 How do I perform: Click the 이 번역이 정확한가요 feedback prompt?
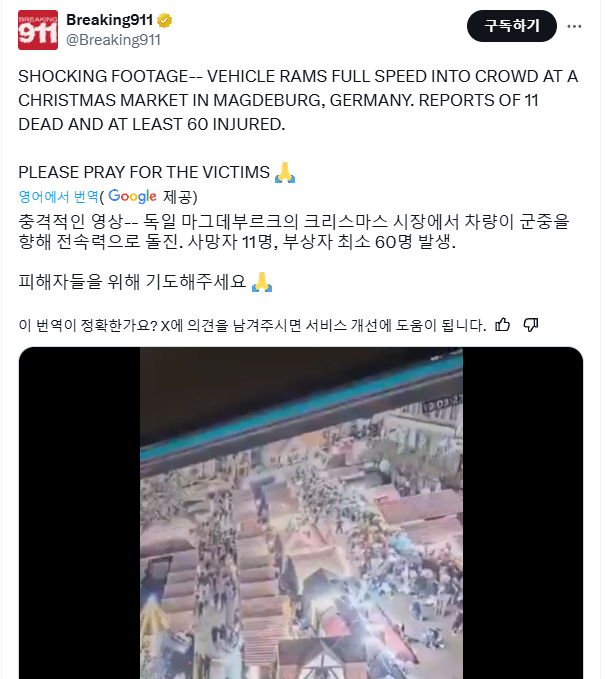[x=252, y=325]
